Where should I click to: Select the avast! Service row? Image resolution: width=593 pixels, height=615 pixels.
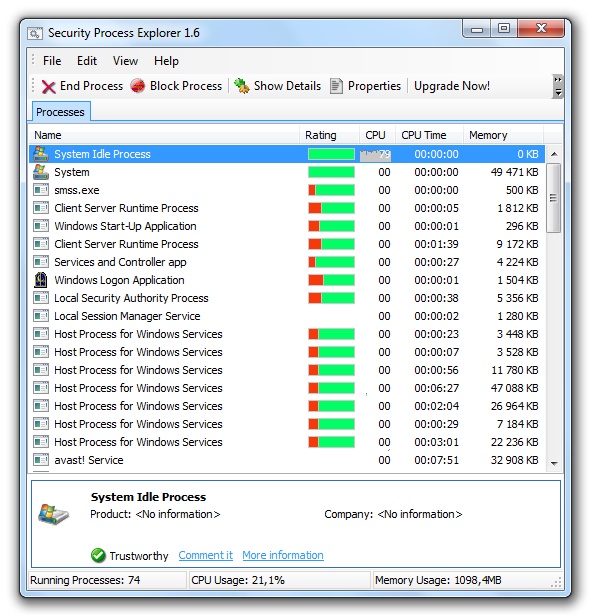coord(287,460)
